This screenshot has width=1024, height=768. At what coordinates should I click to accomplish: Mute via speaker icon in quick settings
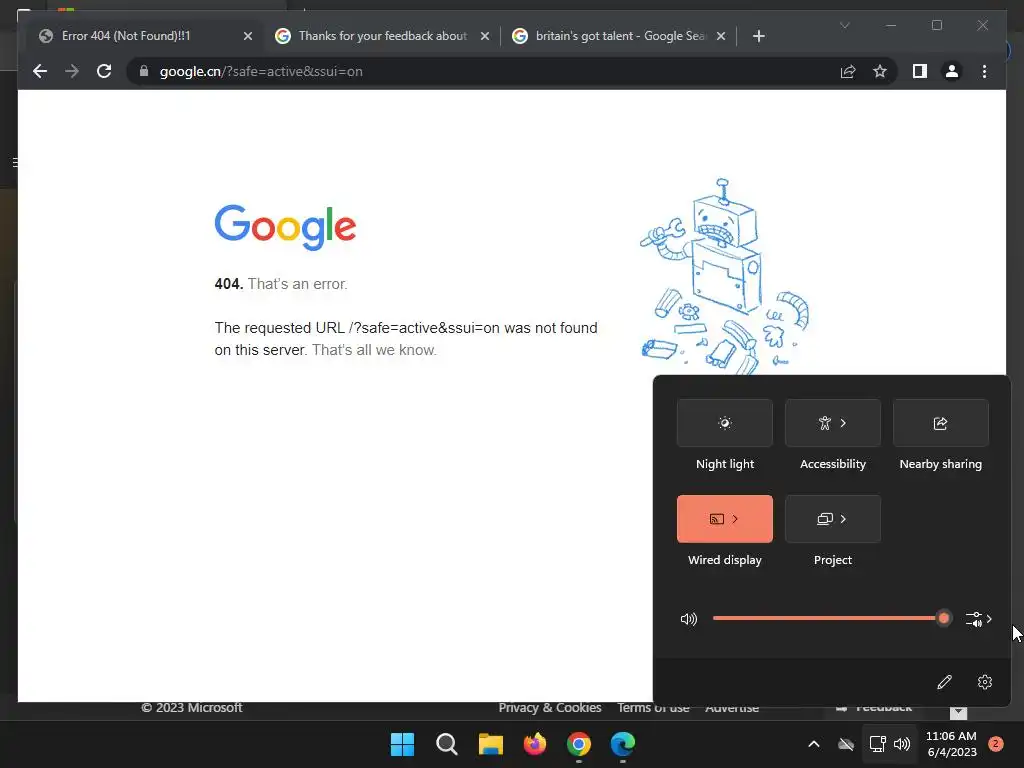coord(689,618)
